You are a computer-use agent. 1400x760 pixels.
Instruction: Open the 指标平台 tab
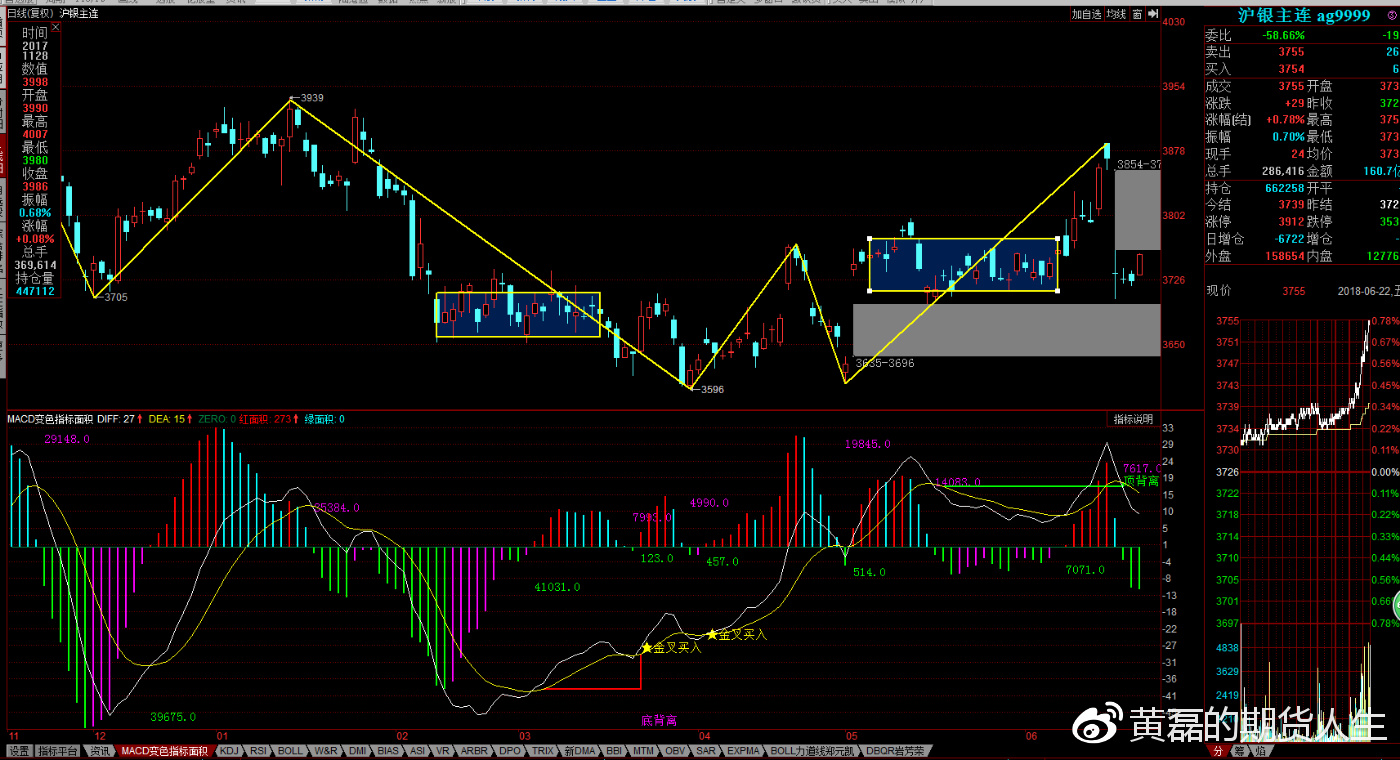[58, 750]
